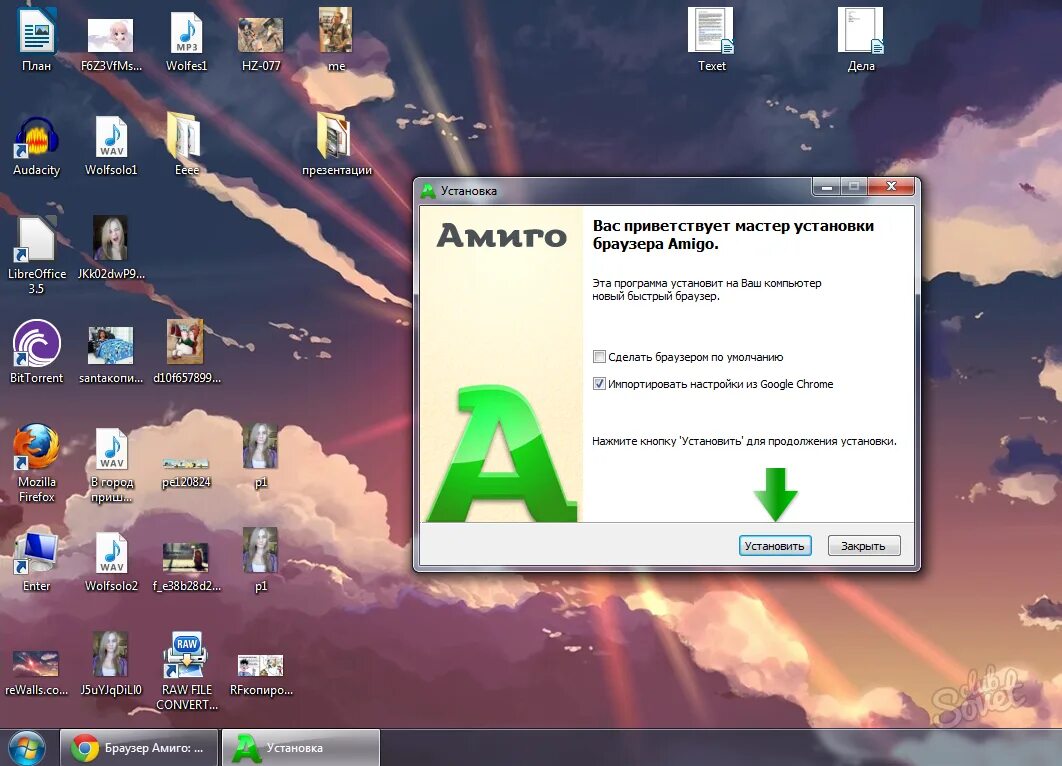The height and width of the screenshot is (766, 1062).
Task: Select the HZ-077 image icon
Action: pos(261,35)
